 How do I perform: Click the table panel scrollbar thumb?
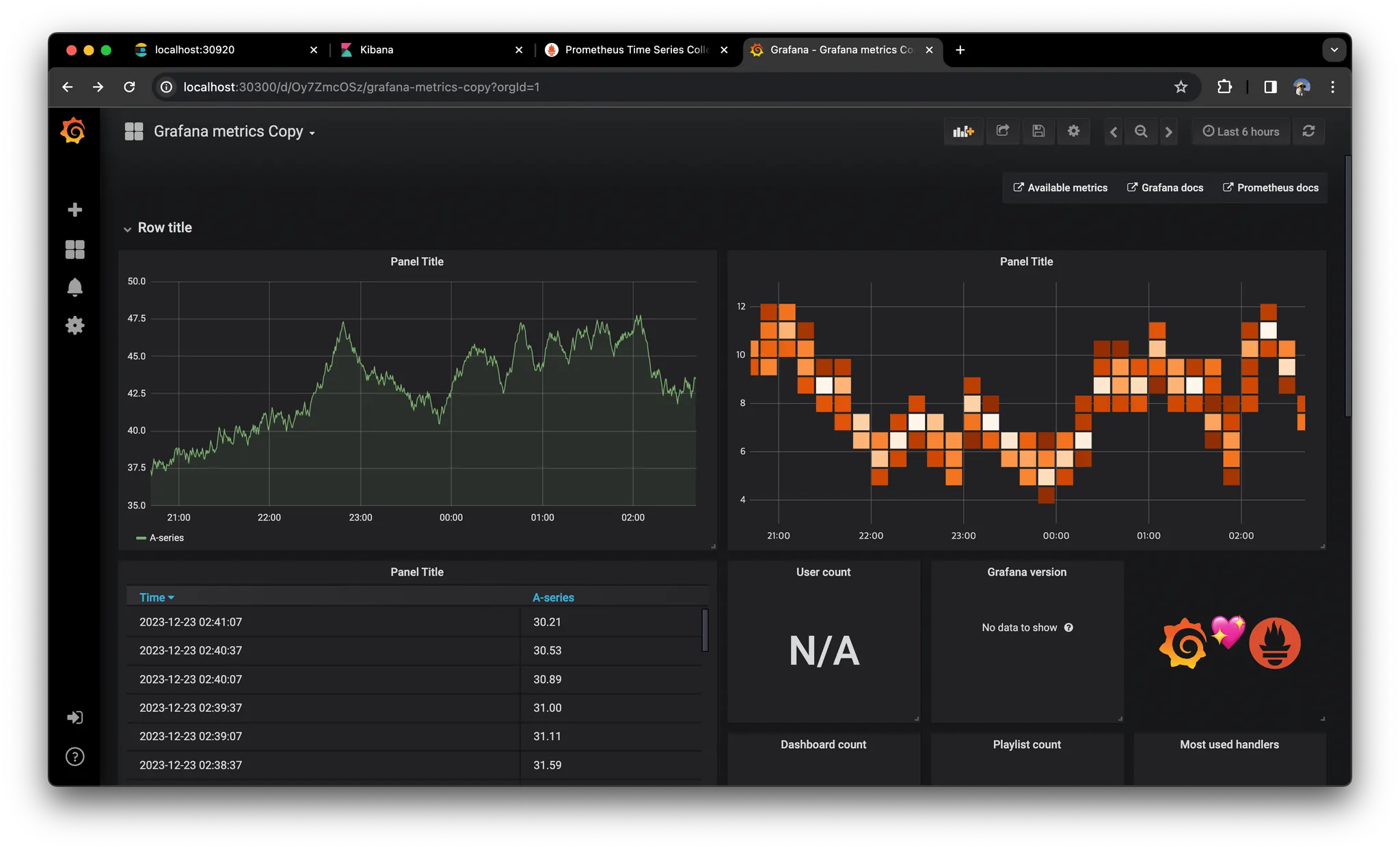(705, 630)
